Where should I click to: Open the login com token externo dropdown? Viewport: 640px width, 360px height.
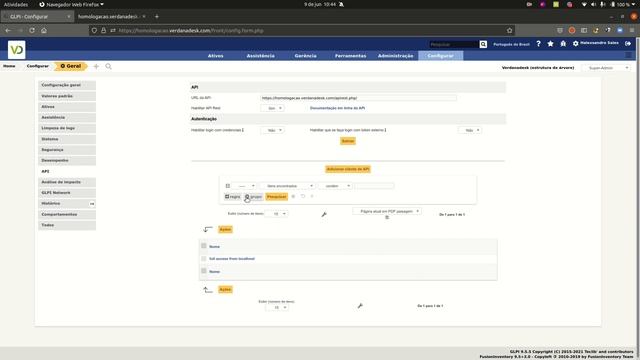pyautogui.click(x=470, y=130)
